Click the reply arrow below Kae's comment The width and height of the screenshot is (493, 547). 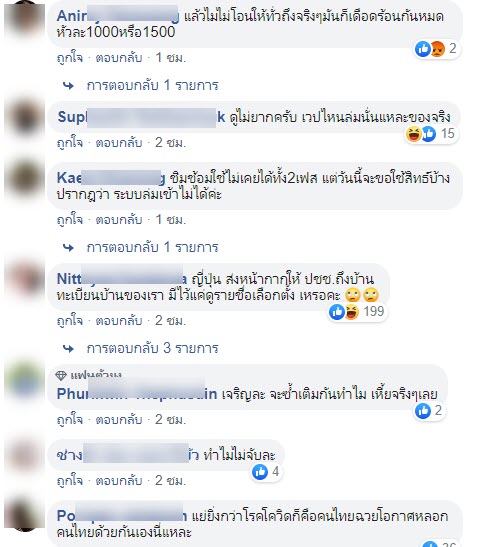[68, 248]
